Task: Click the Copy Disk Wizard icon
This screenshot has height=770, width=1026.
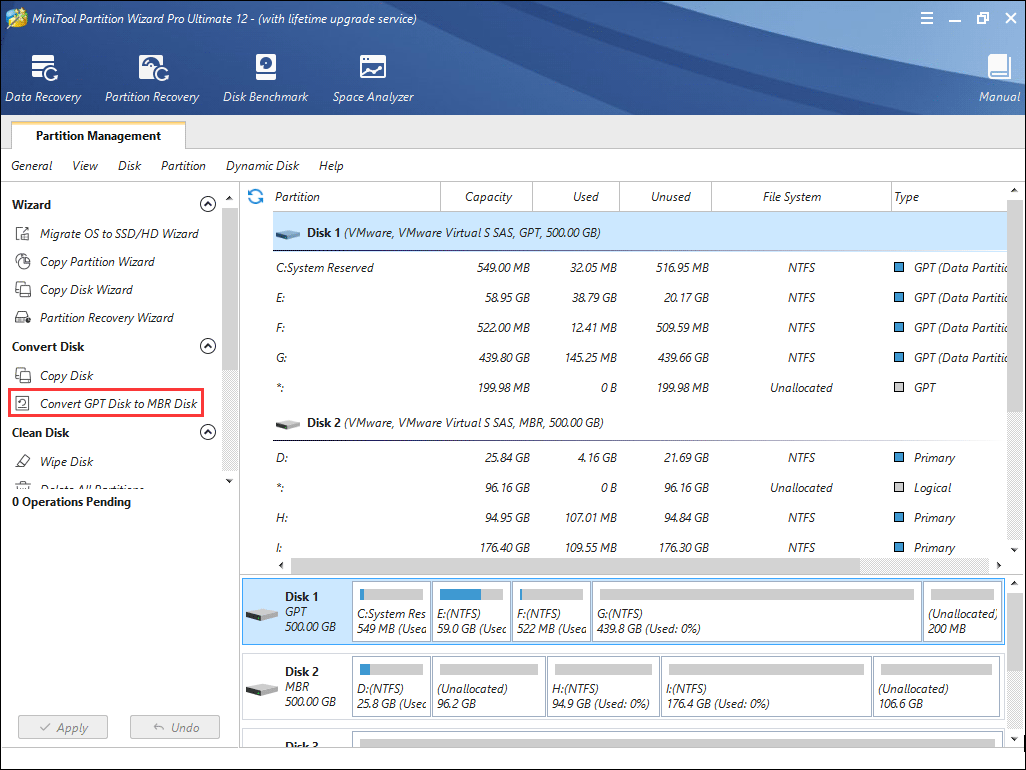Action: [23, 289]
